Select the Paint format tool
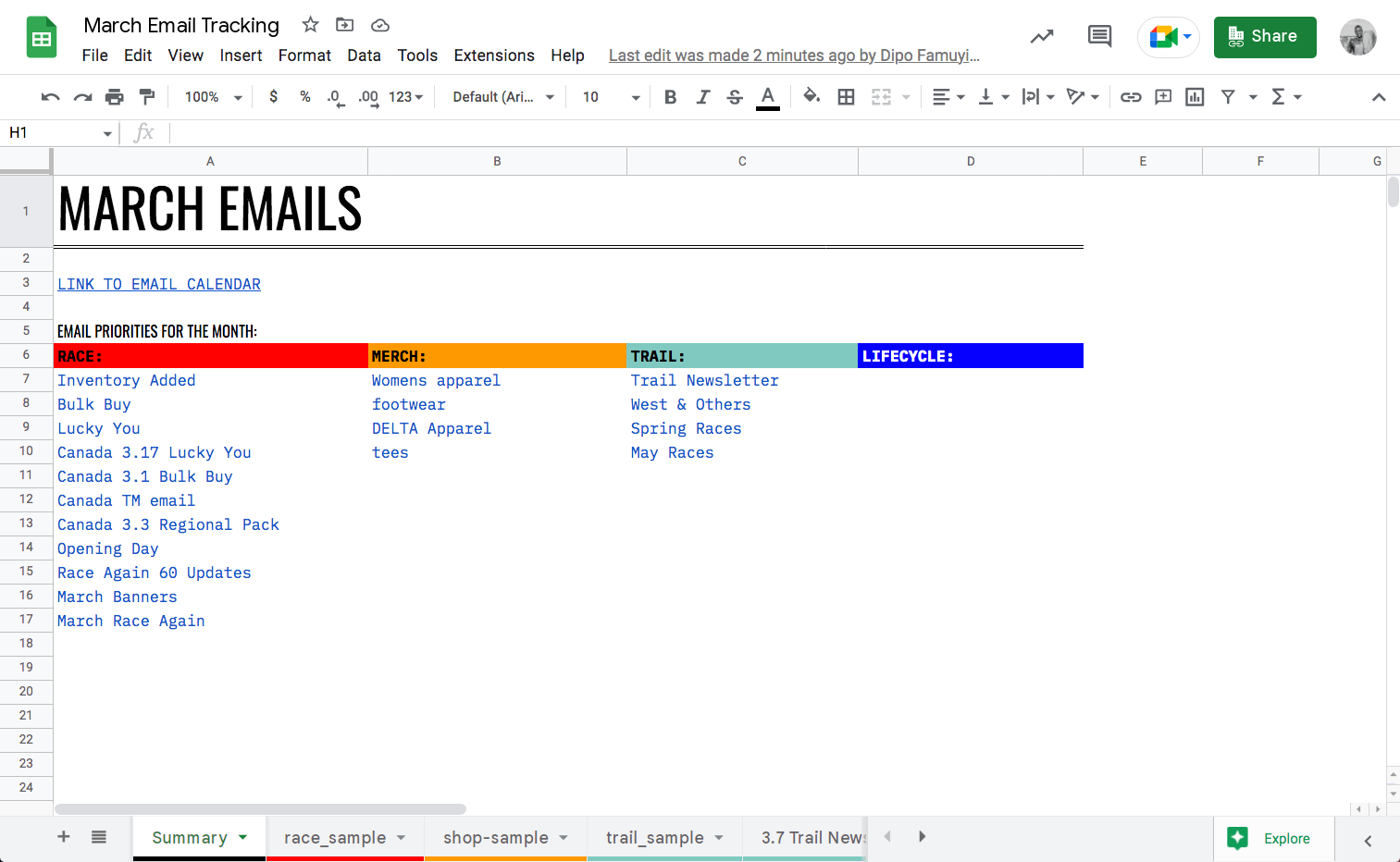The height and width of the screenshot is (862, 1400). tap(147, 97)
